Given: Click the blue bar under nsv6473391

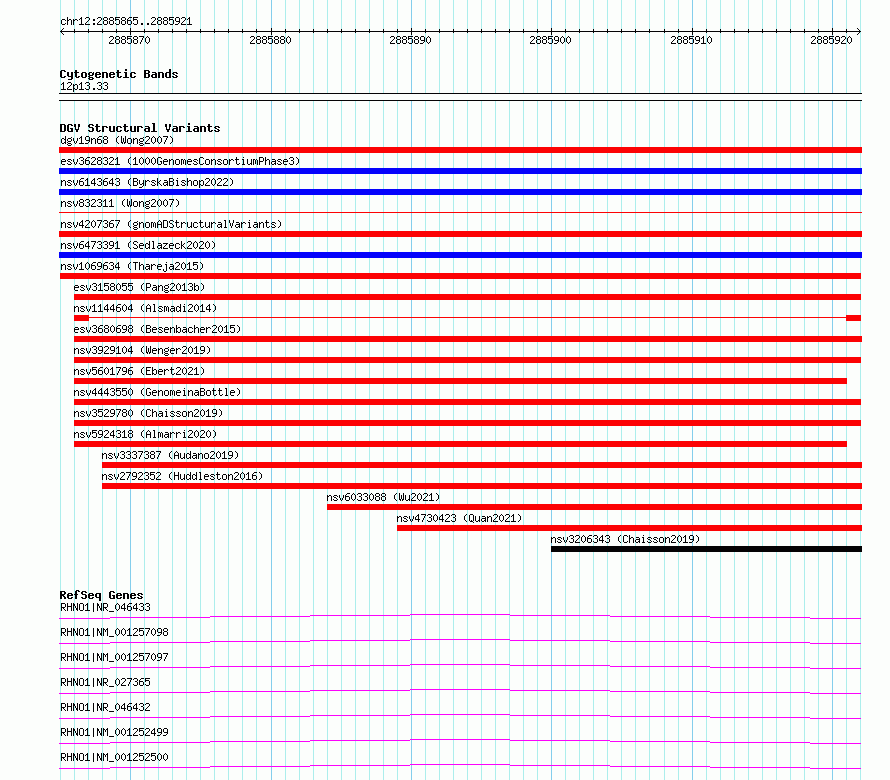Looking at the screenshot, I should pyautogui.click(x=460, y=255).
